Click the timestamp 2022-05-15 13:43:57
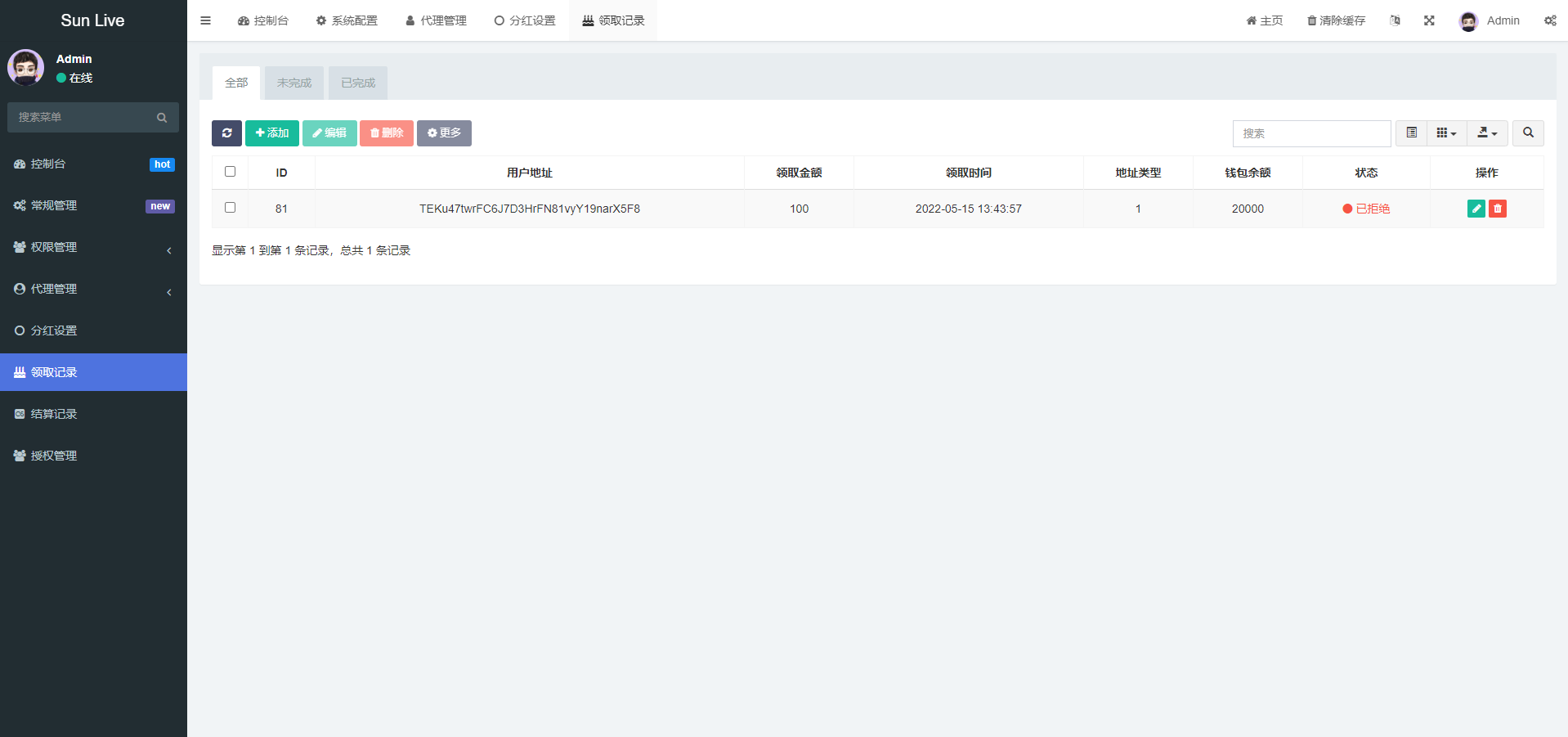This screenshot has height=737, width=1568. click(x=969, y=209)
